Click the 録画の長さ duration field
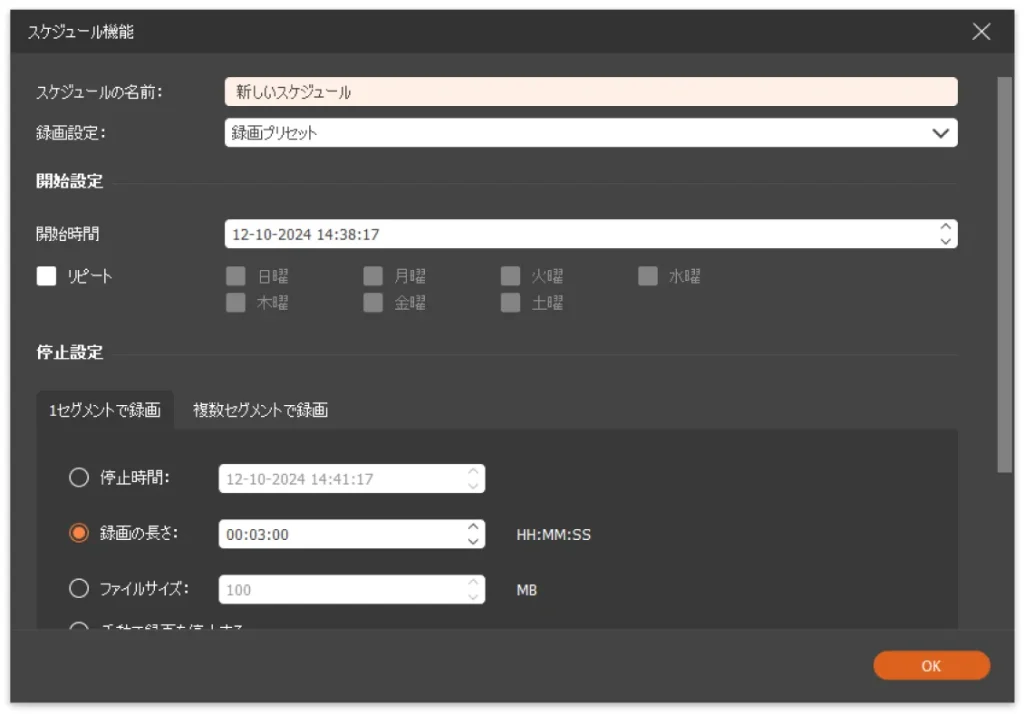1024x714 pixels. [340, 534]
